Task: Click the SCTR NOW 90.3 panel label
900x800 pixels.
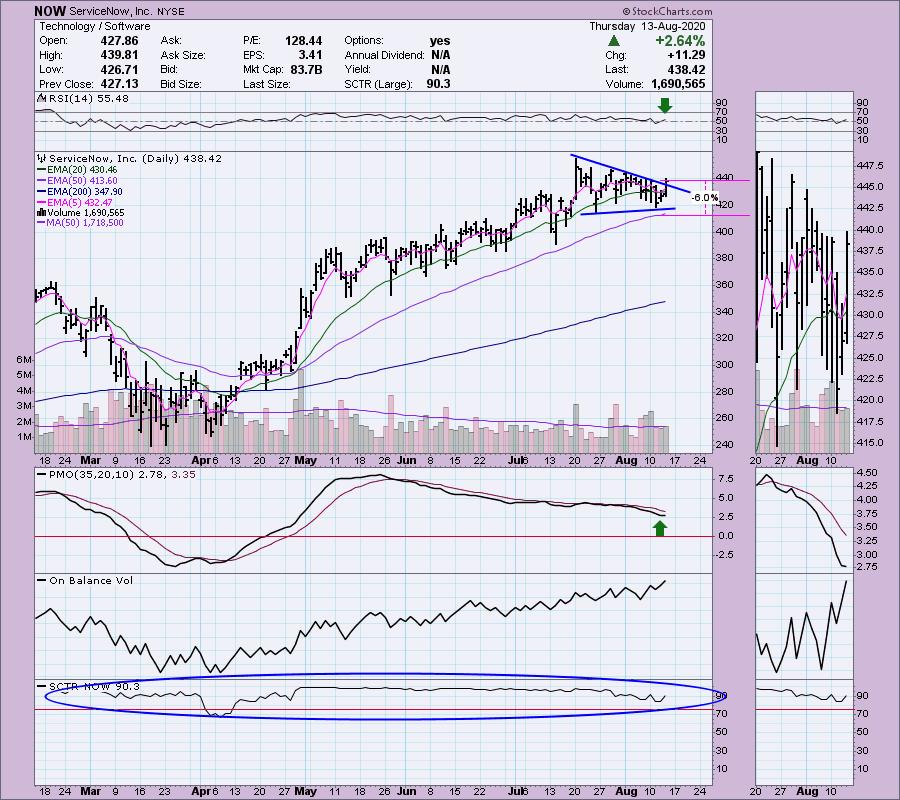Action: (x=94, y=686)
